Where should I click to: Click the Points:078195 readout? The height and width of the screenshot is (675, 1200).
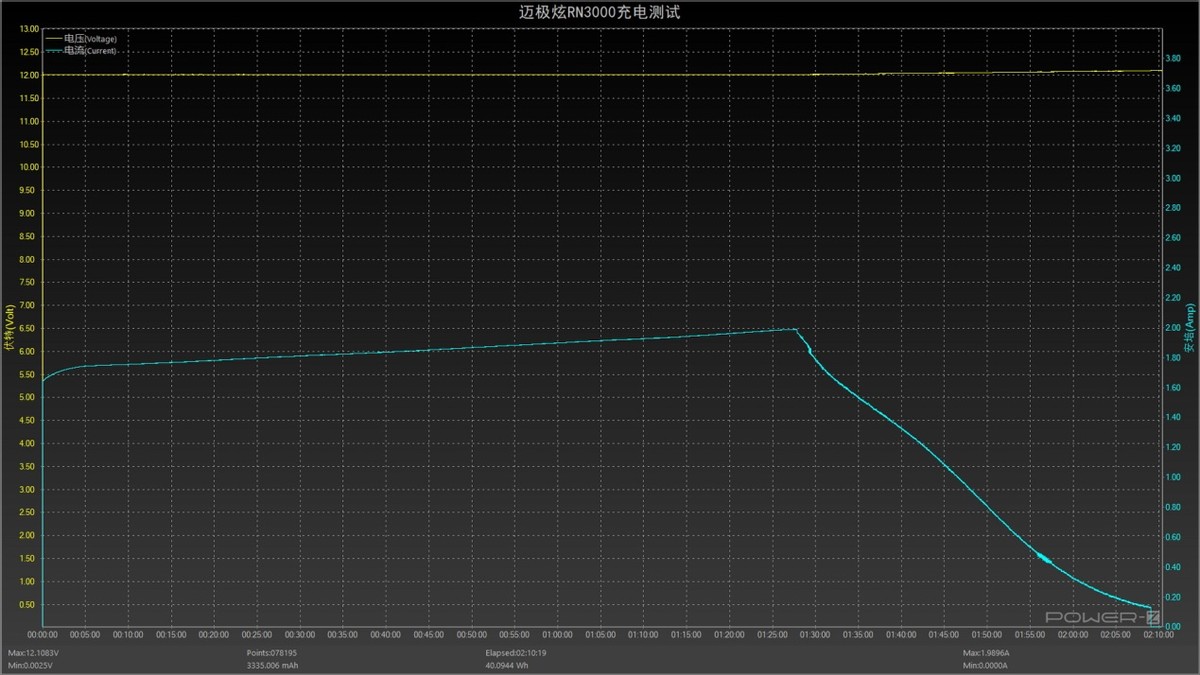(x=272, y=652)
